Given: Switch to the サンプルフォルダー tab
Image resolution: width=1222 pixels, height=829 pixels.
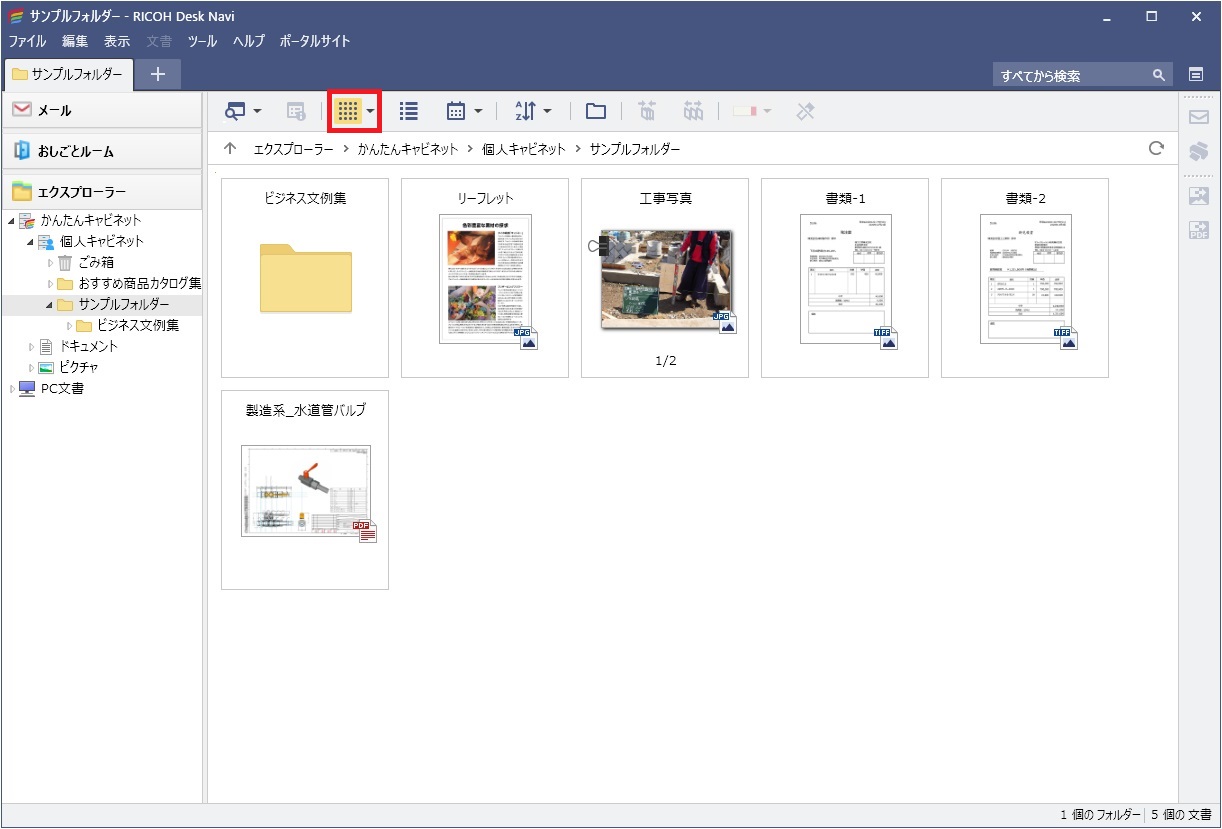Looking at the screenshot, I should 68,74.
